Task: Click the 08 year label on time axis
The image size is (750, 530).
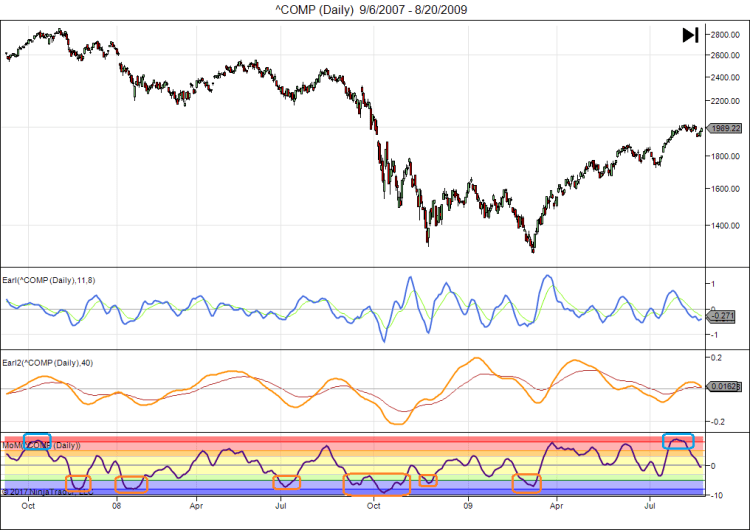Action: pyautogui.click(x=117, y=506)
